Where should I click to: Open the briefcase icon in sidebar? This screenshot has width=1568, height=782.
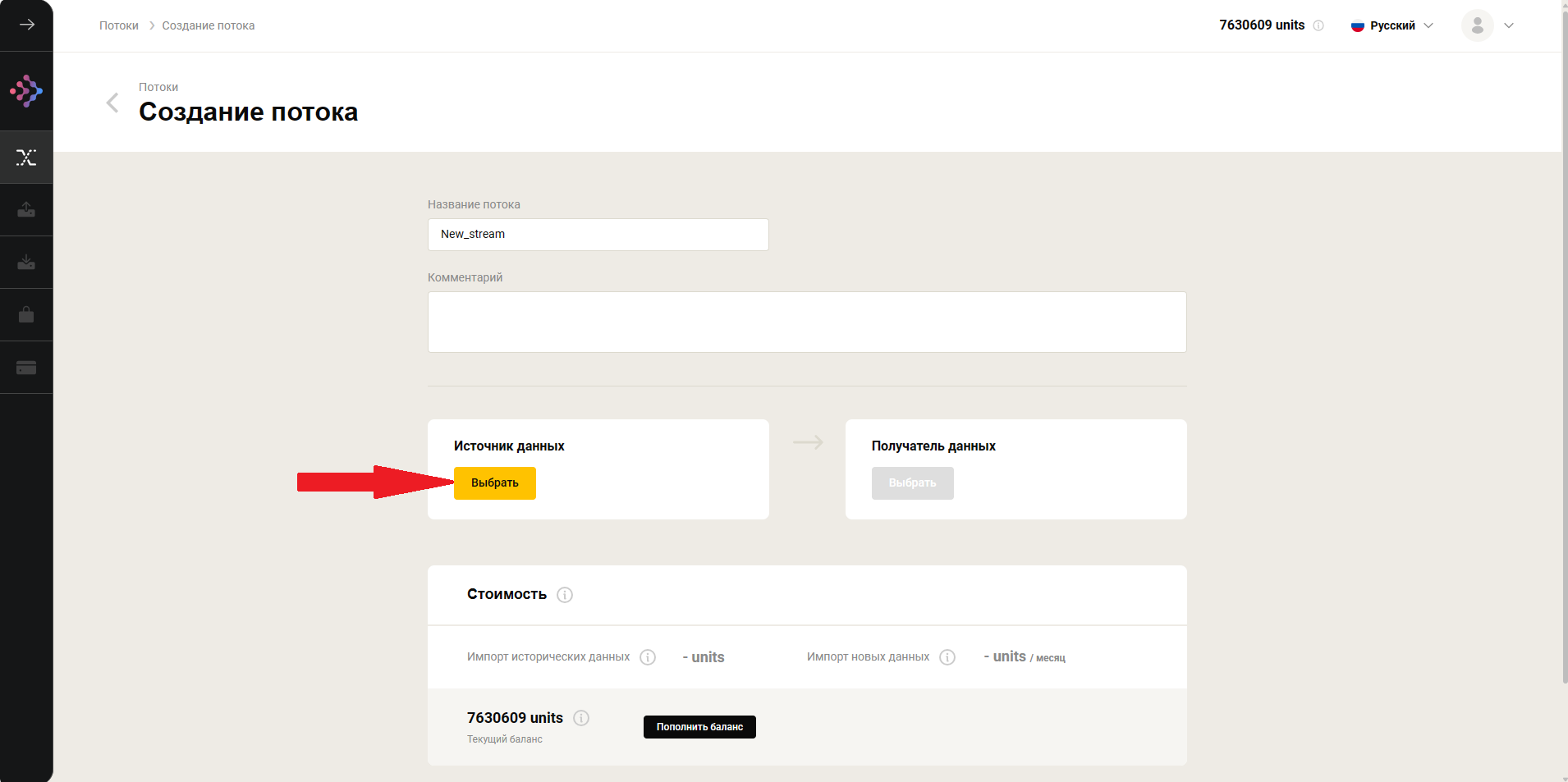(x=26, y=315)
